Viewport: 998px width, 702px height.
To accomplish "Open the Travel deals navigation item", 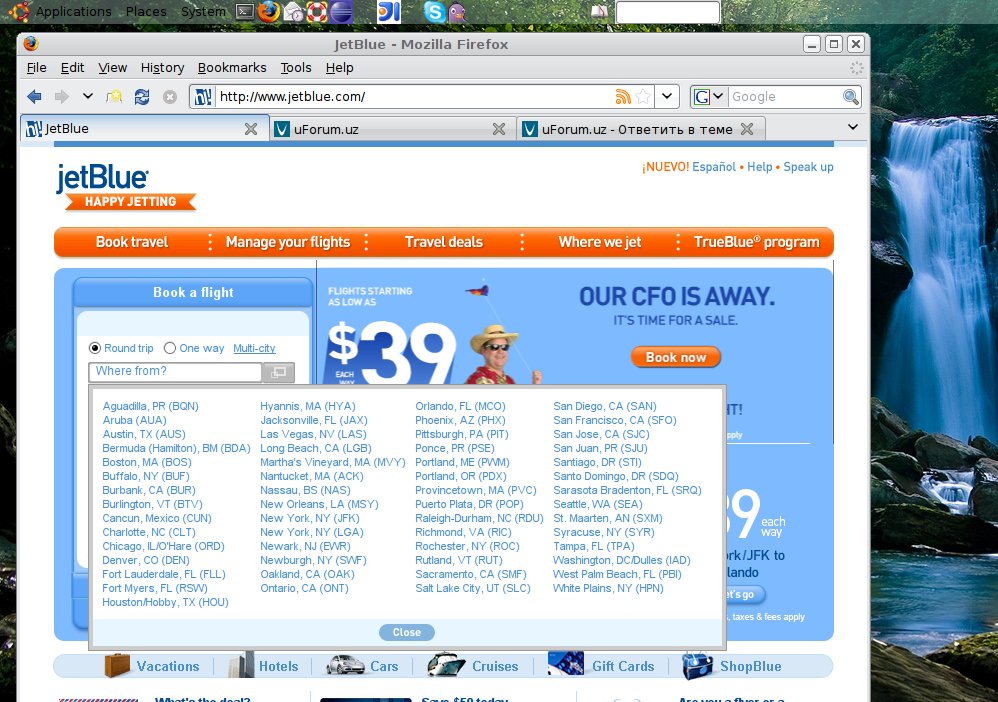I will pos(444,242).
